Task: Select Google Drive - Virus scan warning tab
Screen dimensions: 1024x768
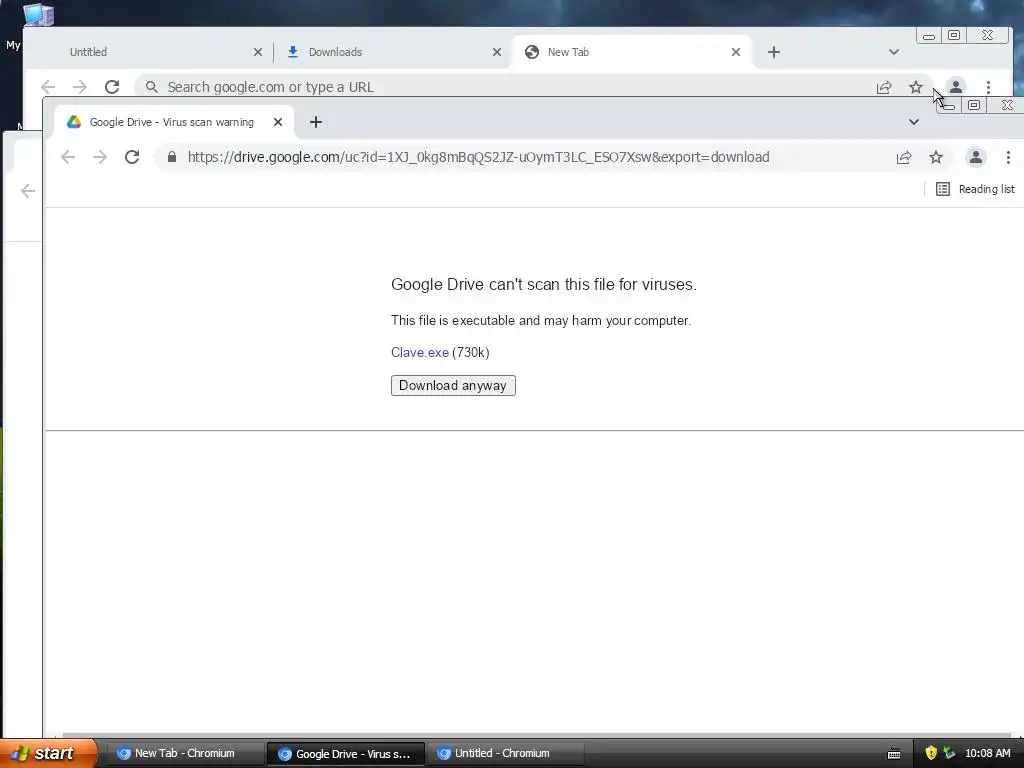Action: pyautogui.click(x=171, y=122)
